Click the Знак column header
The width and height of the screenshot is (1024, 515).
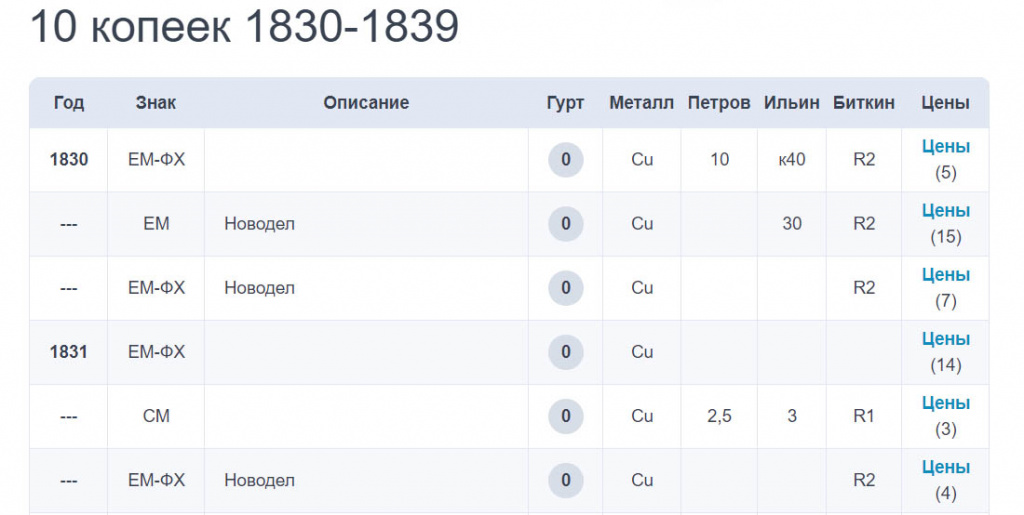coord(156,103)
